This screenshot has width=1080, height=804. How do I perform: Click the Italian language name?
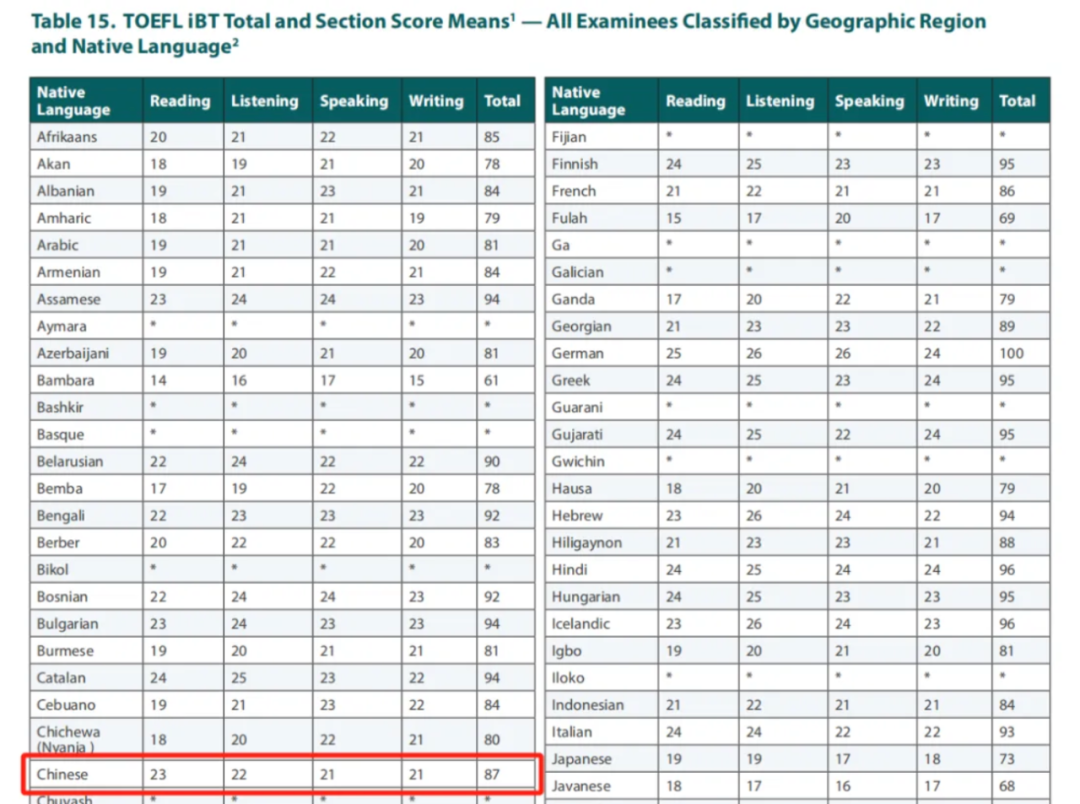coord(571,732)
